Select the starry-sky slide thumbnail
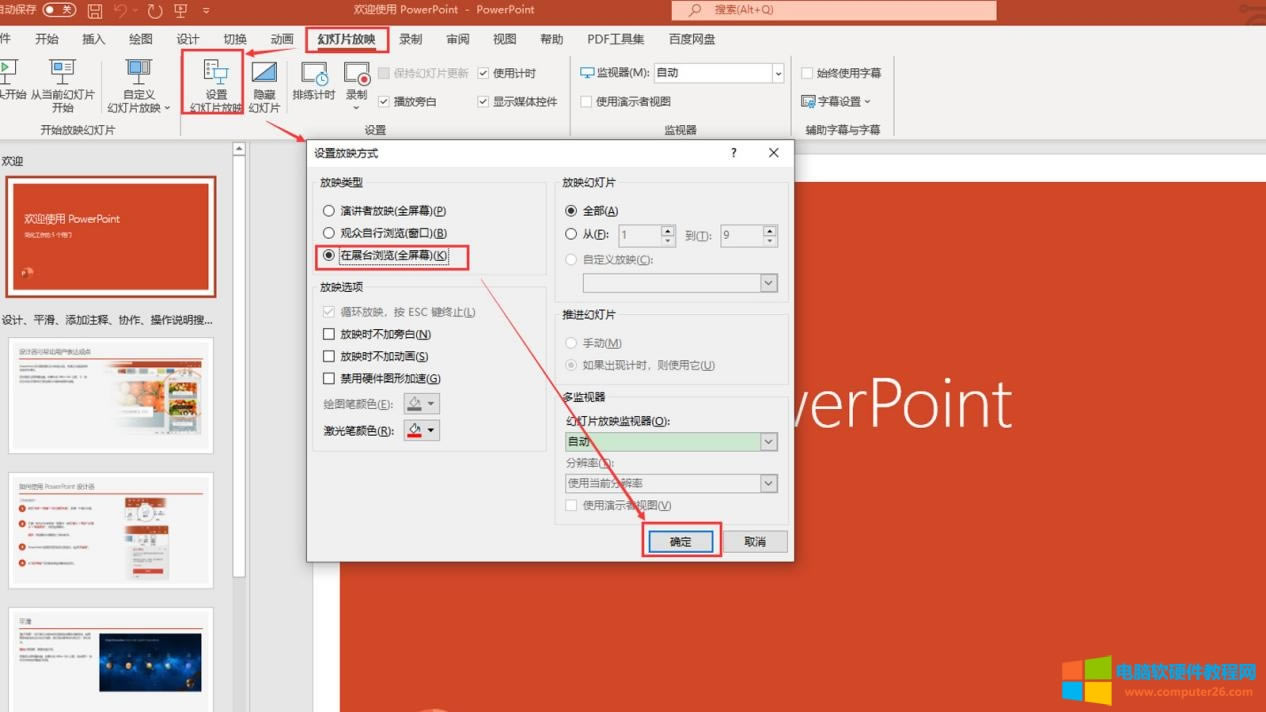 (x=111, y=659)
